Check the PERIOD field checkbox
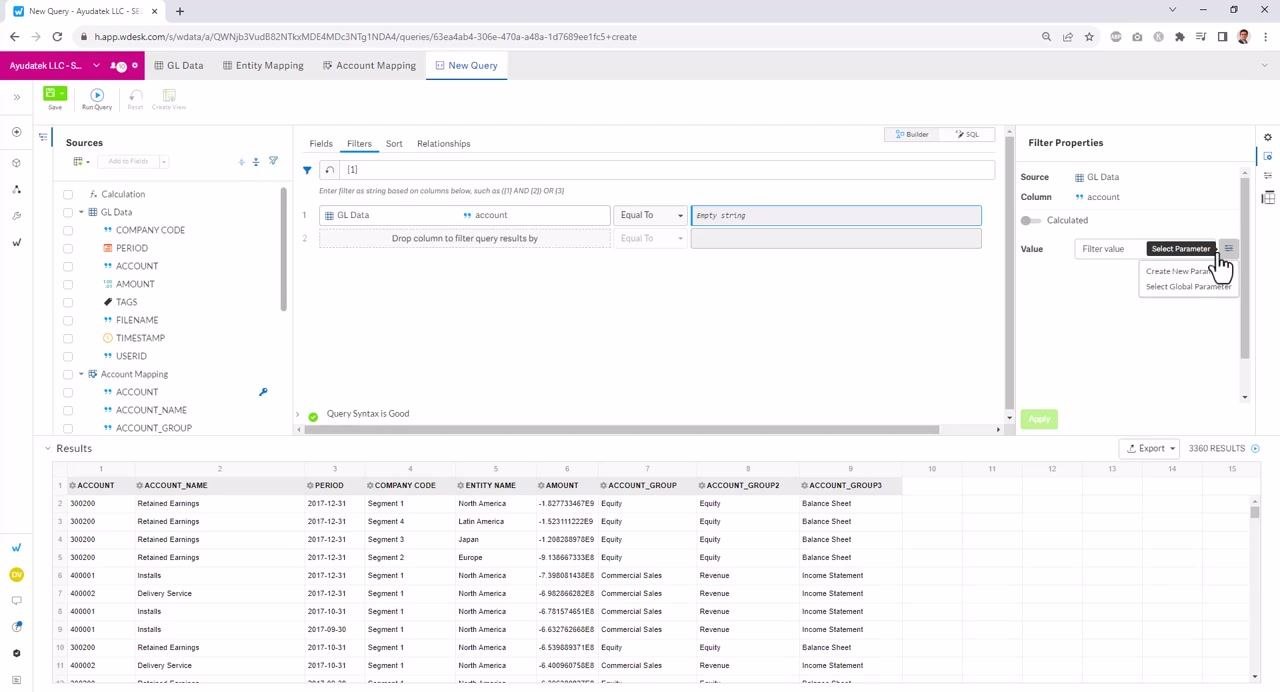This screenshot has height=692, width=1280. (68, 248)
